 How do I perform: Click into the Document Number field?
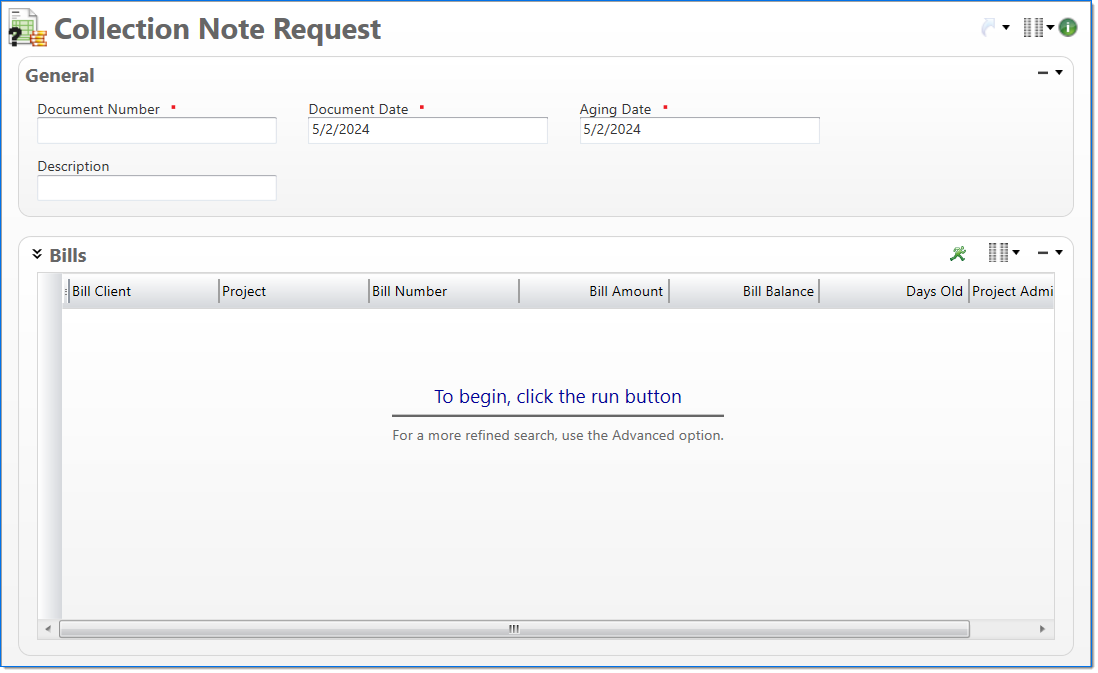tap(157, 131)
